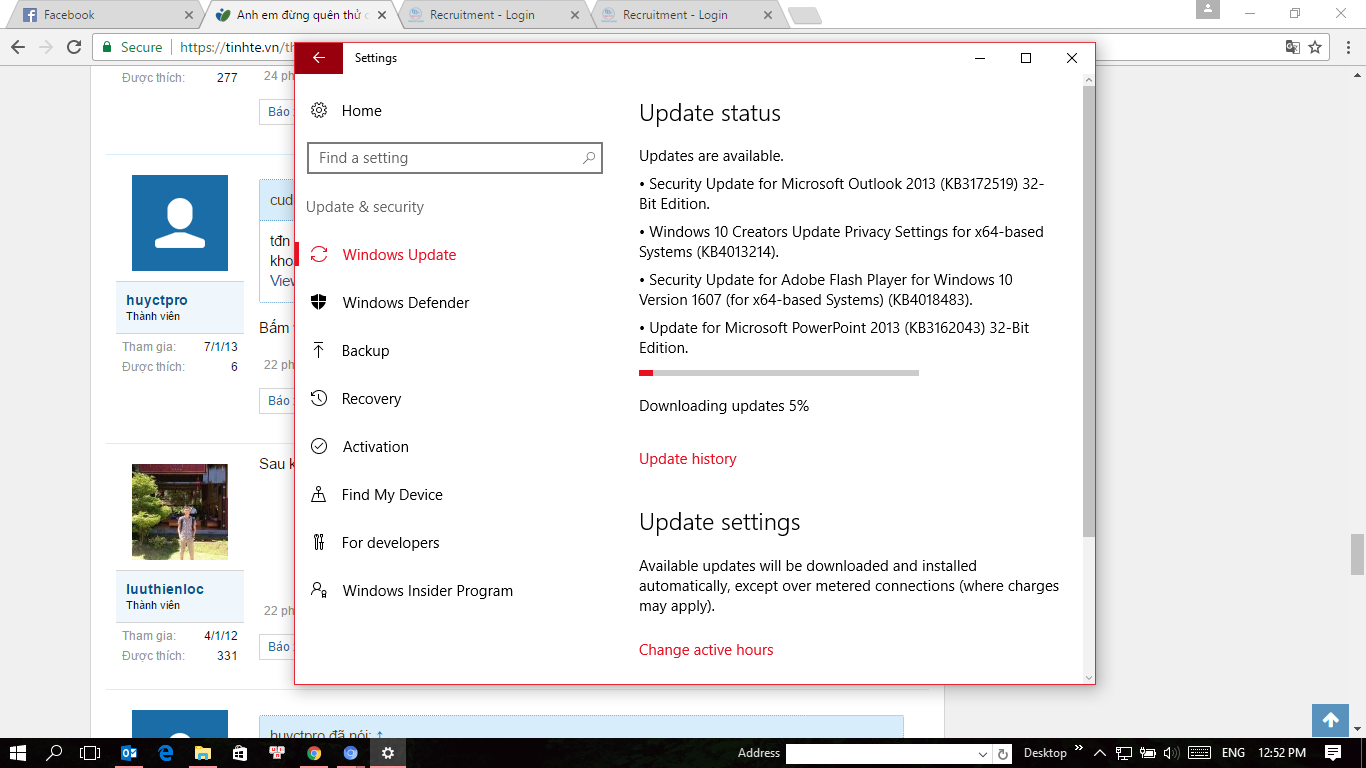
Task: Open huyctpro user profile link
Action: pos(157,300)
